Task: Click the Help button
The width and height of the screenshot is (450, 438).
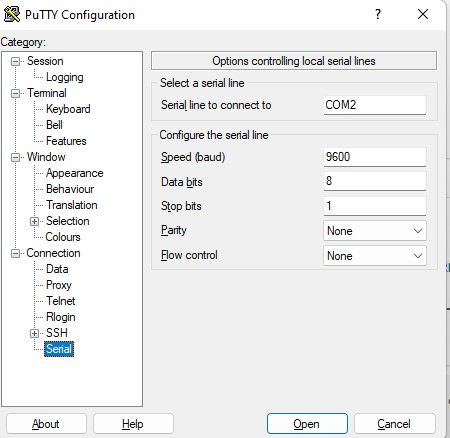Action: (133, 424)
